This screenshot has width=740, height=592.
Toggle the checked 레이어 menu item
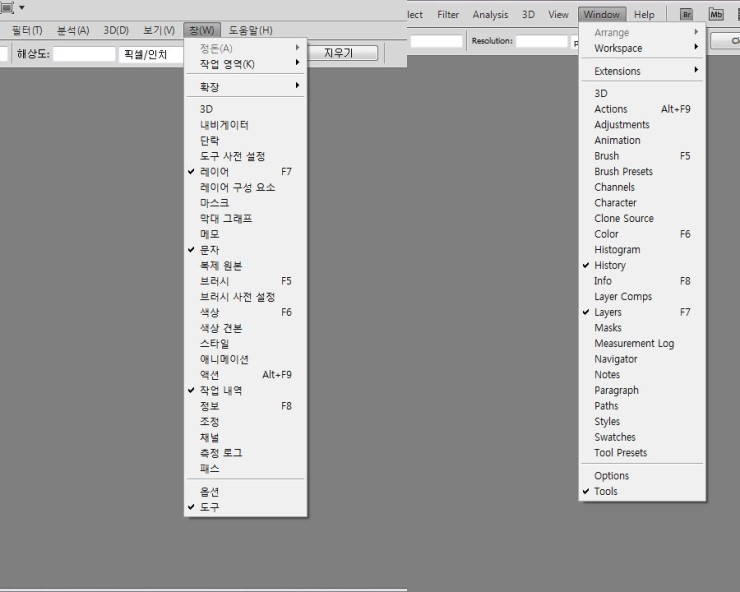(245, 172)
